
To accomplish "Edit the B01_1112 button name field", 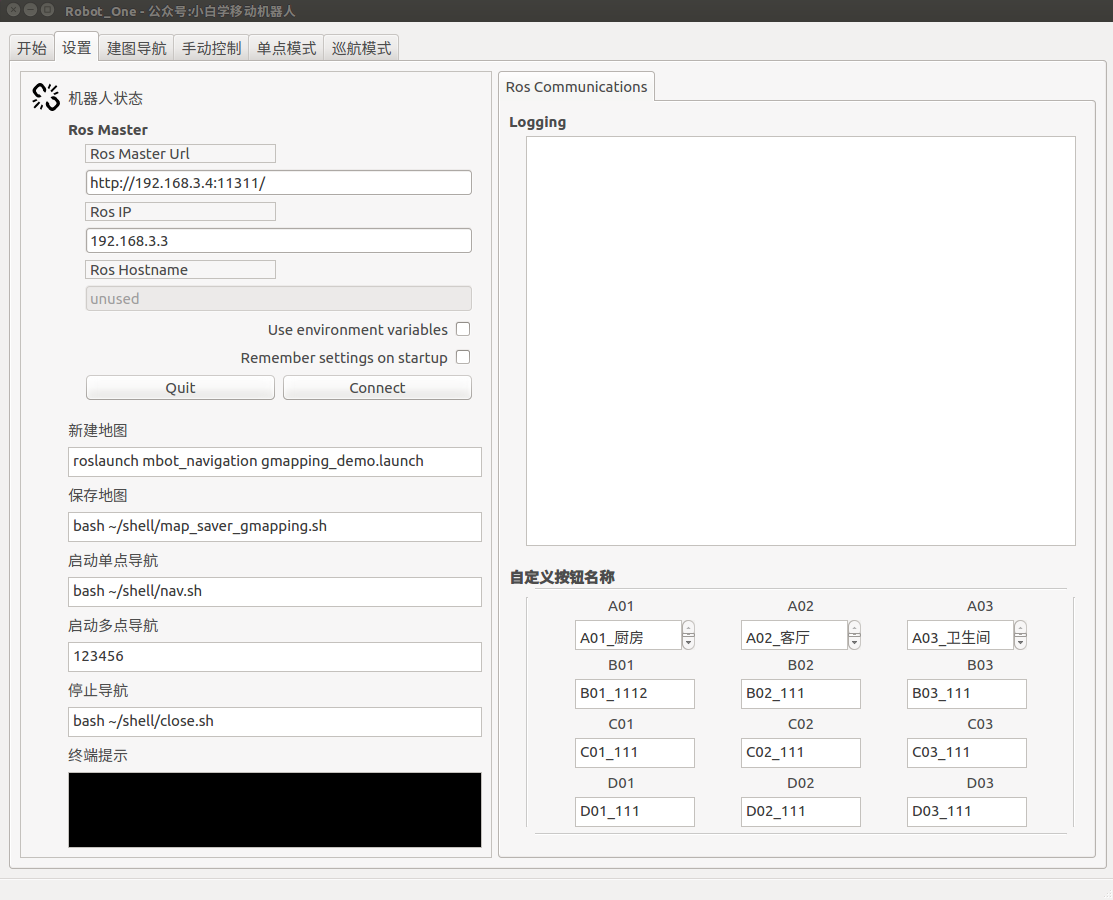I will click(634, 694).
